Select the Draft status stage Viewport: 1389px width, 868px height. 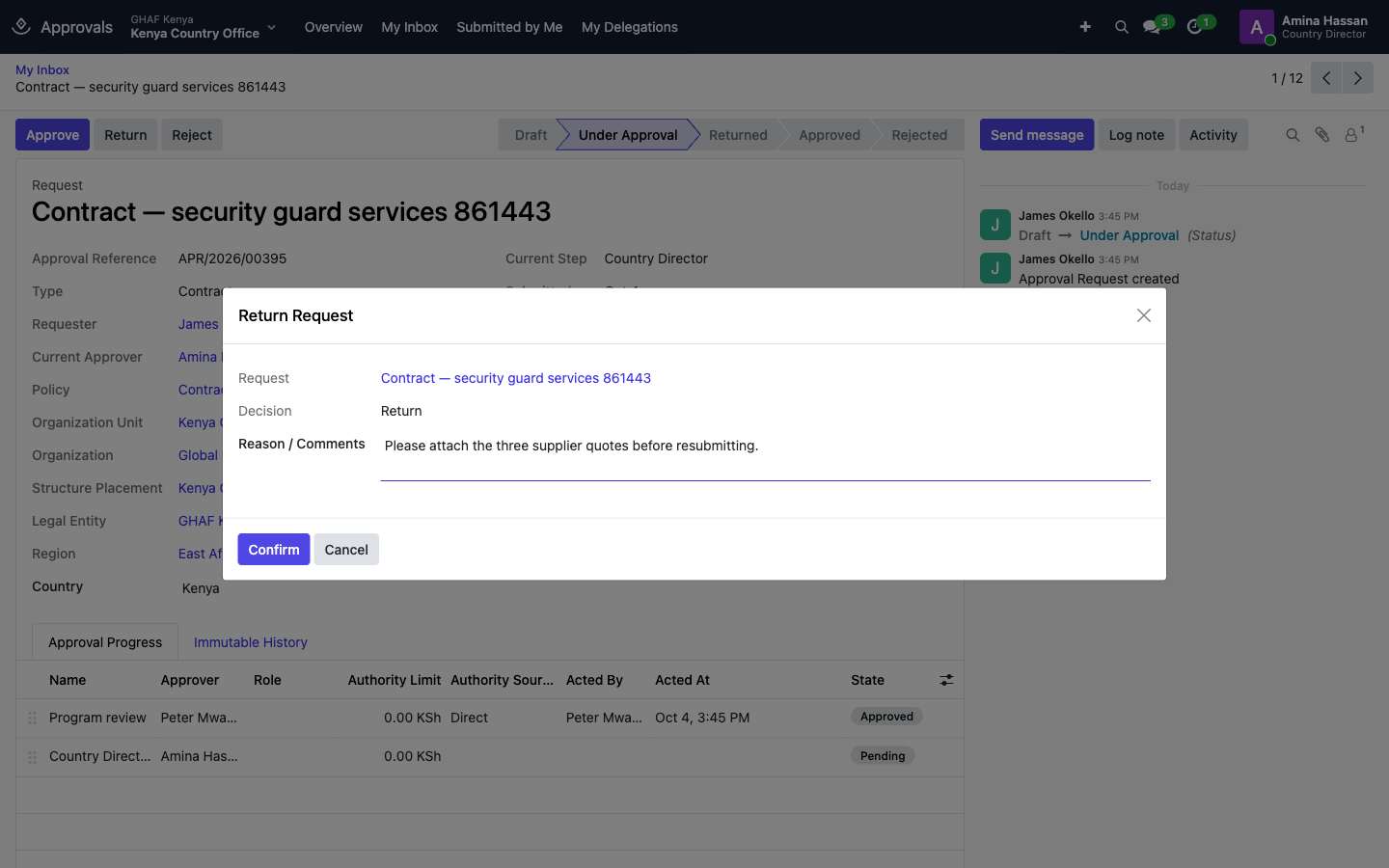click(530, 135)
